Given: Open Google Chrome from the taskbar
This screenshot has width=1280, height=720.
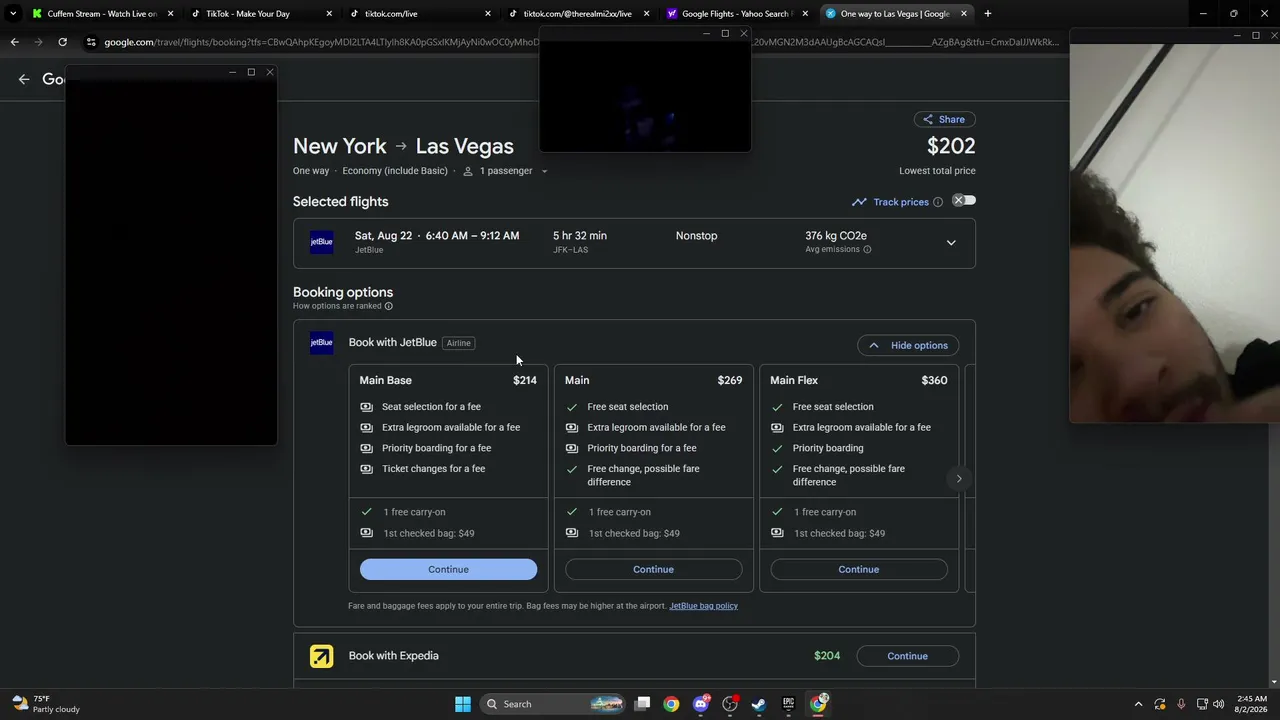Looking at the screenshot, I should tap(671, 704).
